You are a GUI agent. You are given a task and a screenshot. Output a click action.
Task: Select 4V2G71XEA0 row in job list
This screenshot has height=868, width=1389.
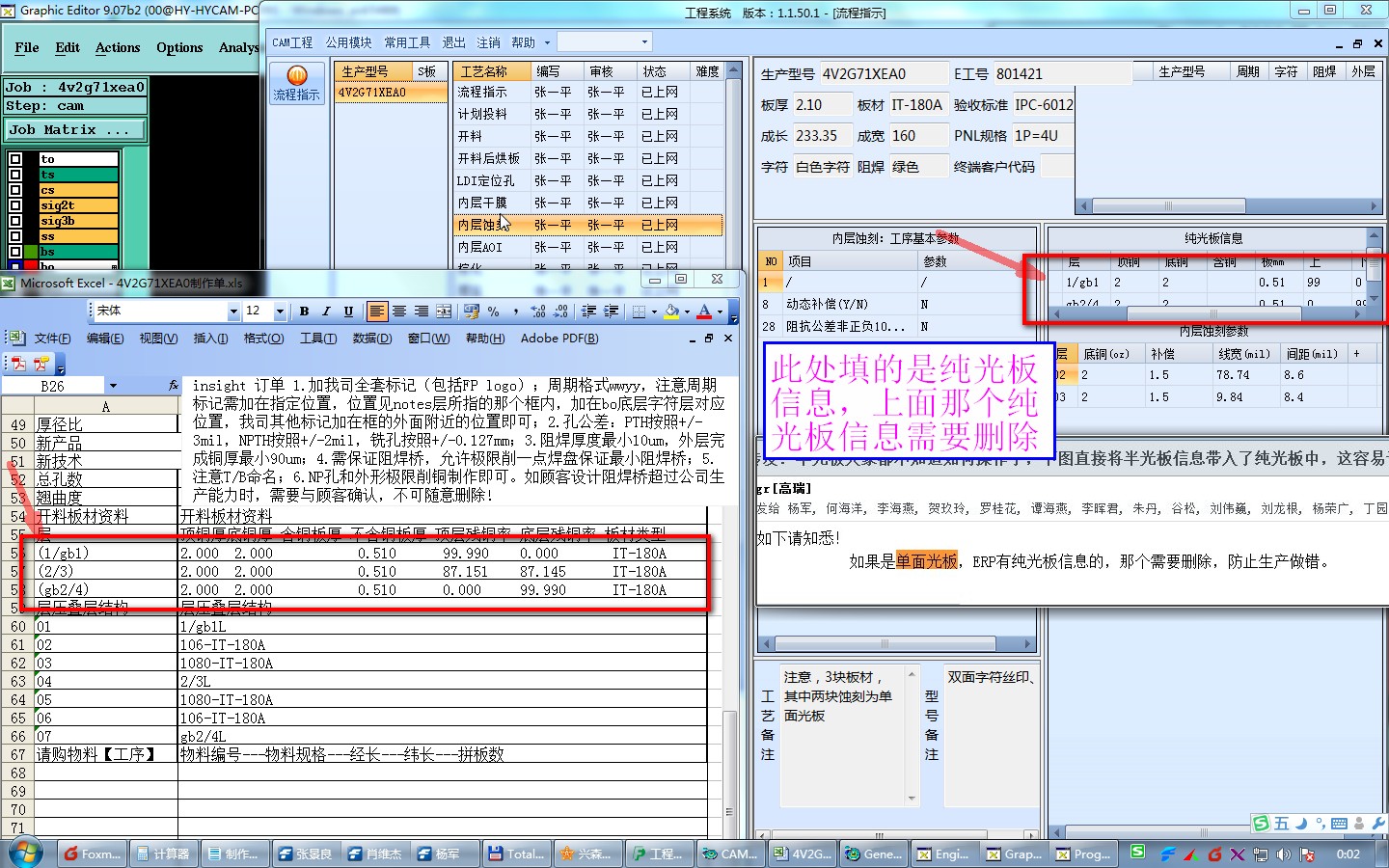pos(391,93)
